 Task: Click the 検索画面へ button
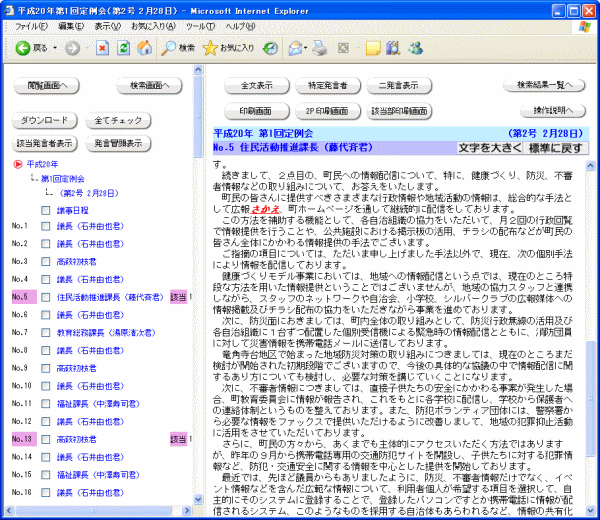click(x=149, y=86)
